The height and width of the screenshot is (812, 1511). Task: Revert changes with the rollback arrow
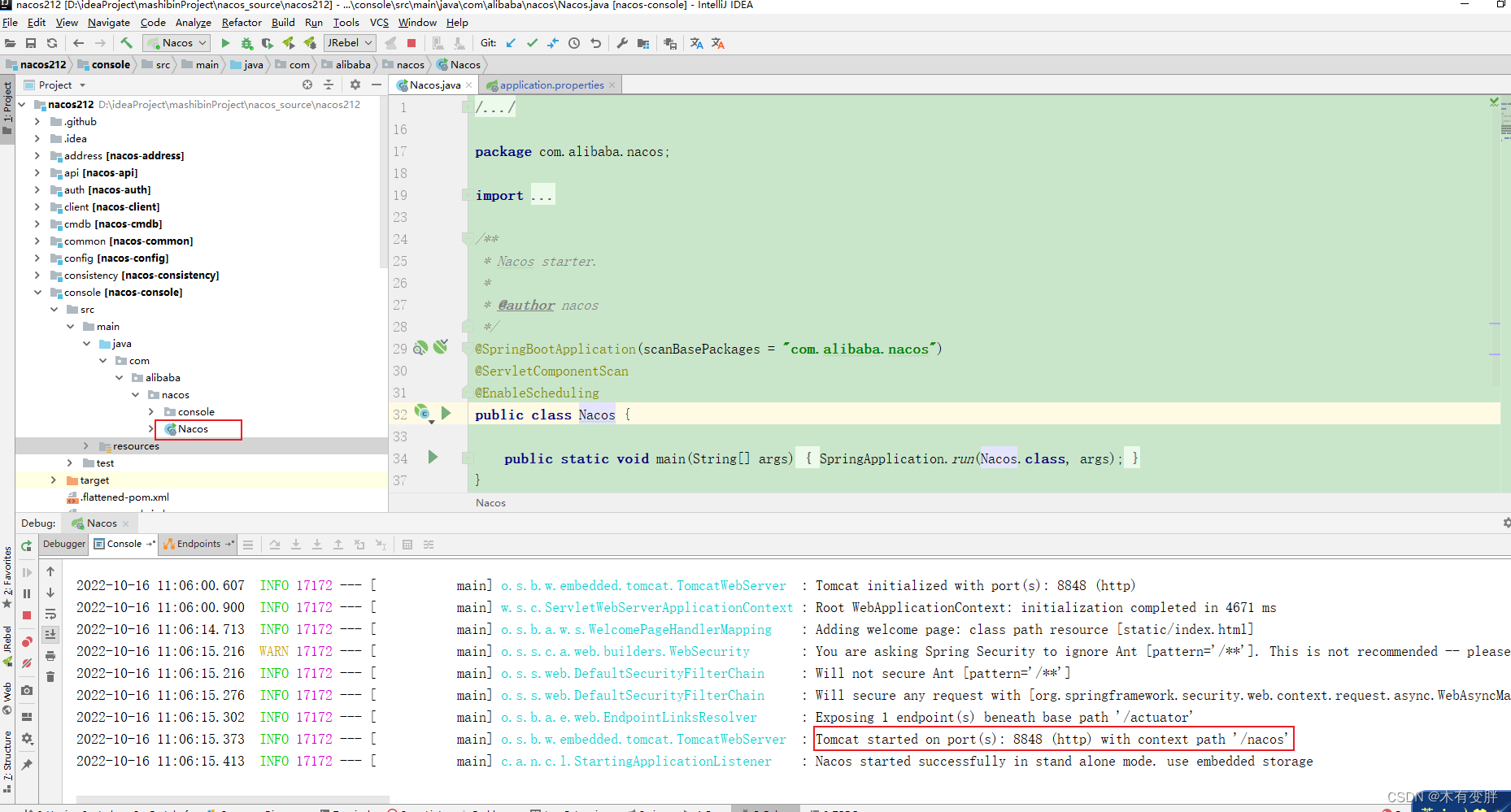pos(595,43)
